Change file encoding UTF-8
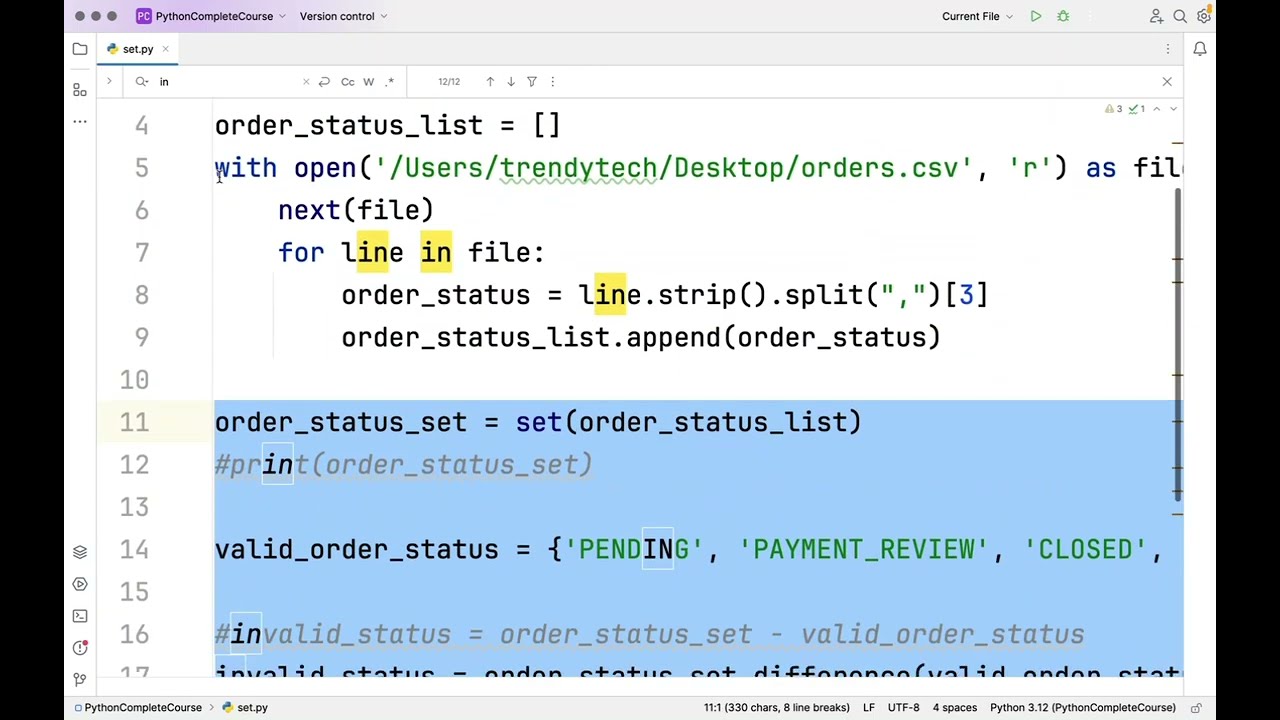The height and width of the screenshot is (720, 1280). click(903, 708)
